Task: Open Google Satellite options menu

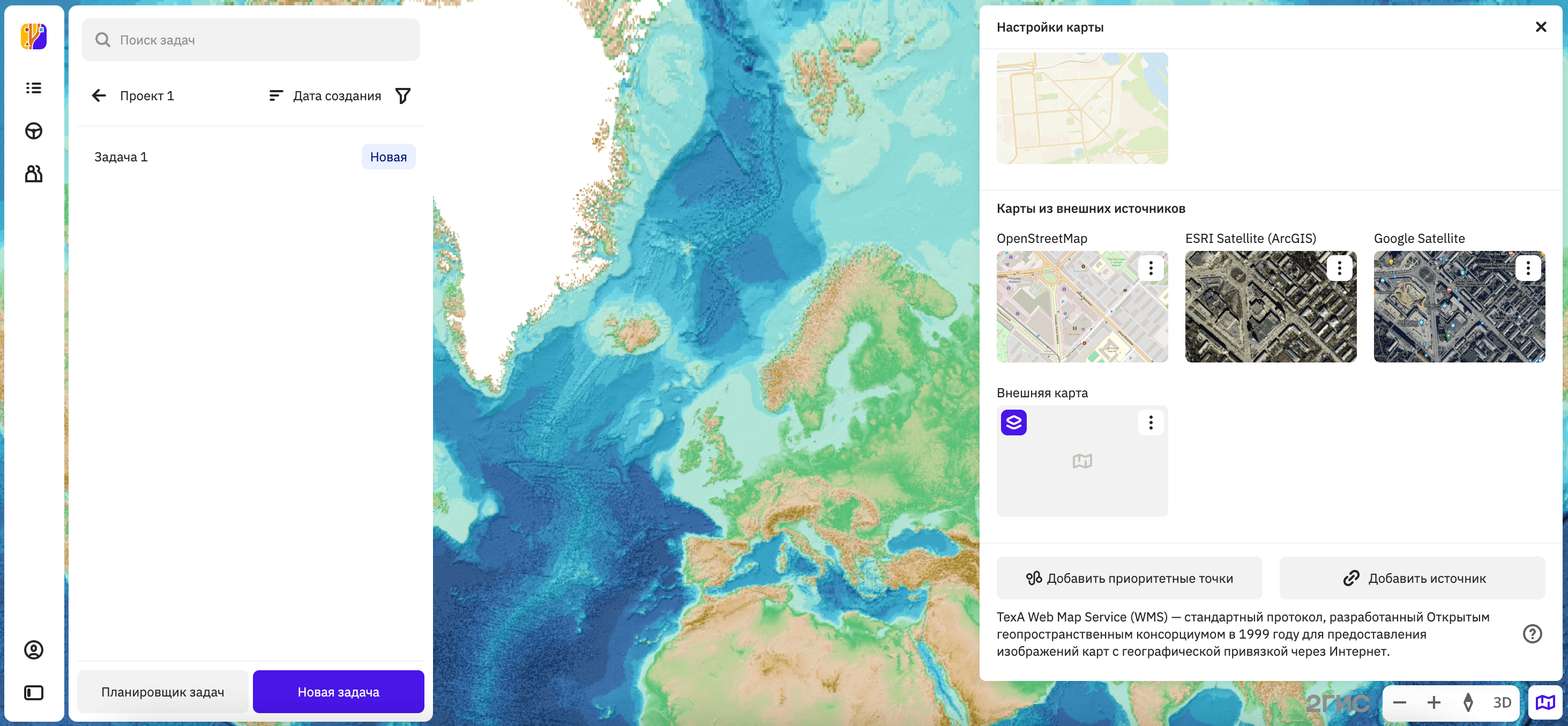Action: (1528, 268)
